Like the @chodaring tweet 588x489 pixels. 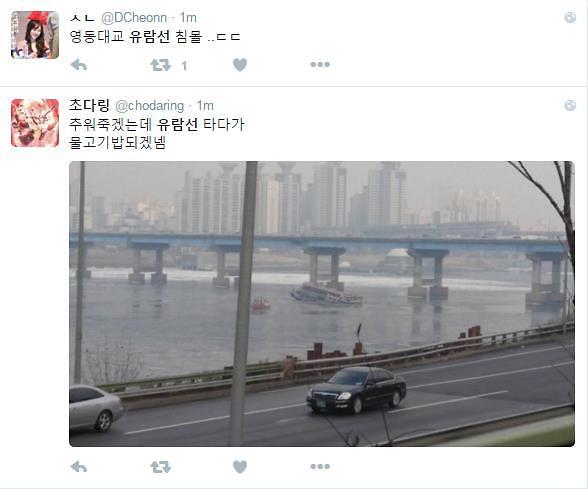240,467
